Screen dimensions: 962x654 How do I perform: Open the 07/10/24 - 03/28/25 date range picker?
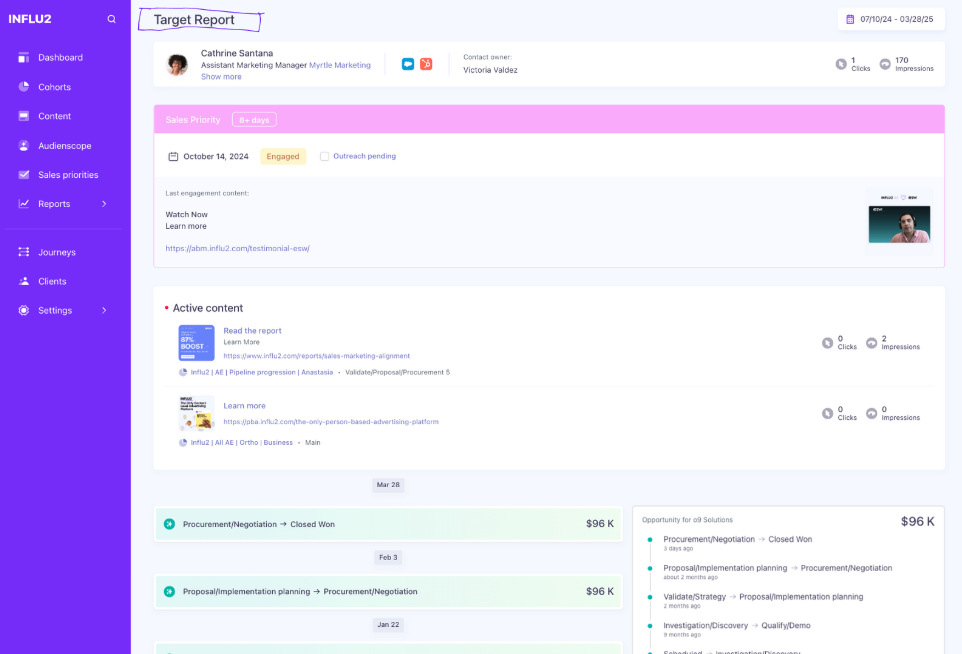pos(891,19)
